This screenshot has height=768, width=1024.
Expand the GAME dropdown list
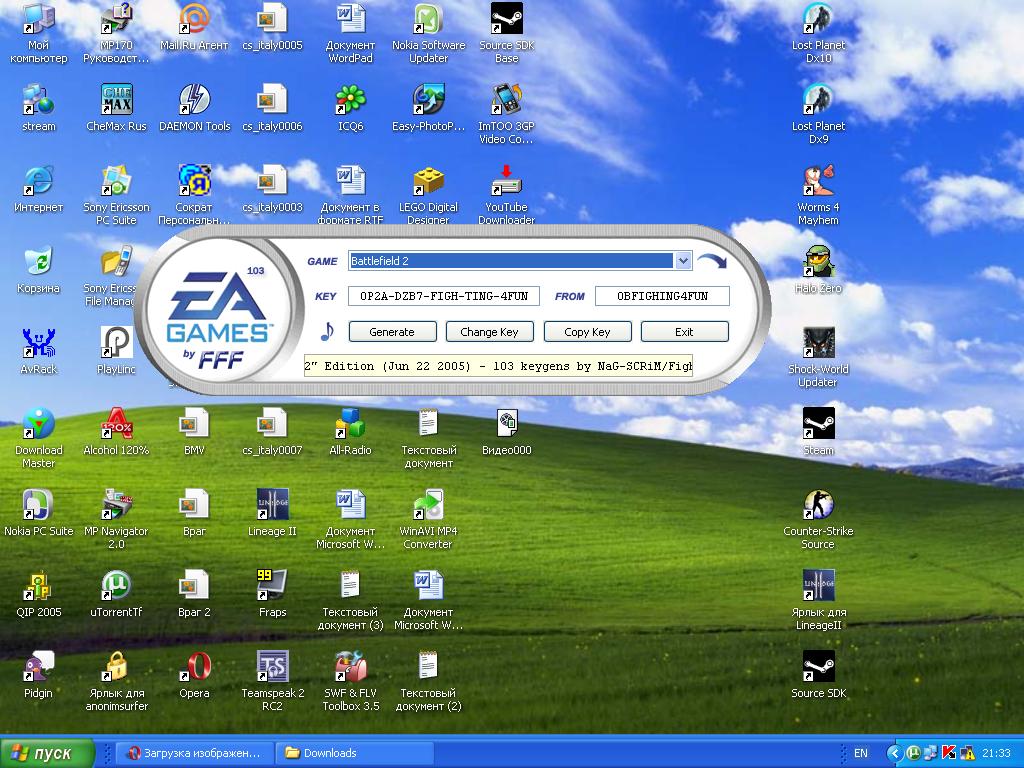click(683, 261)
